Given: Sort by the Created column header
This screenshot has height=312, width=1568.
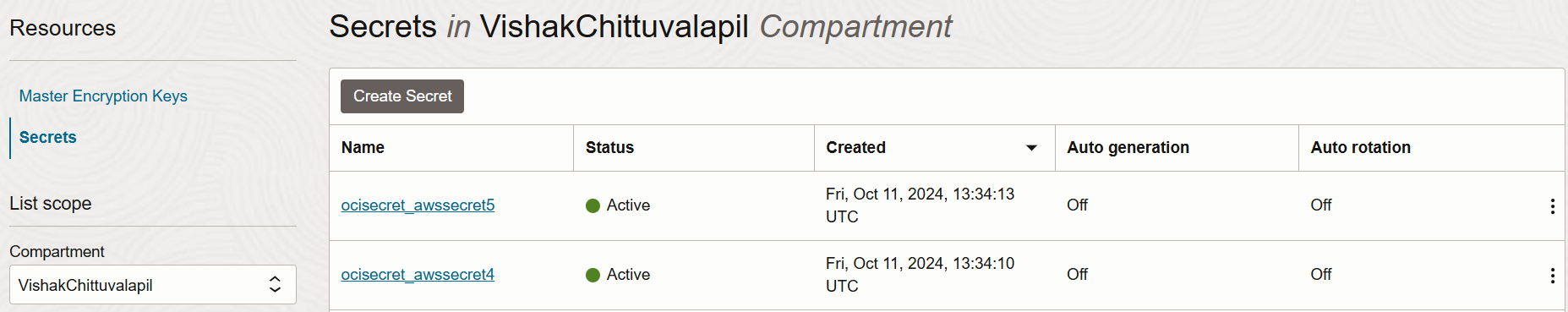Looking at the screenshot, I should (x=855, y=147).
